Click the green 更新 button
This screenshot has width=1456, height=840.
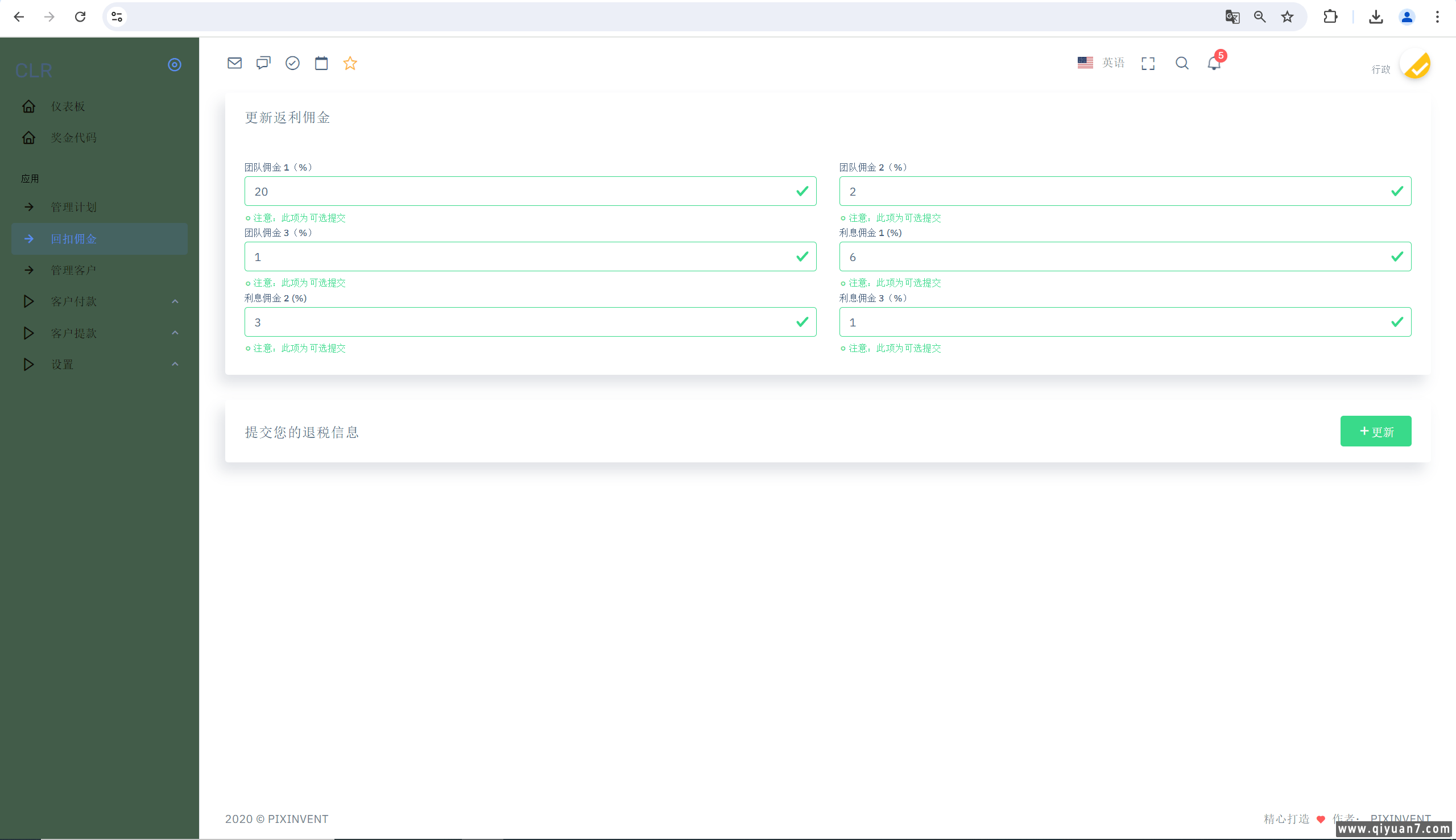(x=1375, y=432)
